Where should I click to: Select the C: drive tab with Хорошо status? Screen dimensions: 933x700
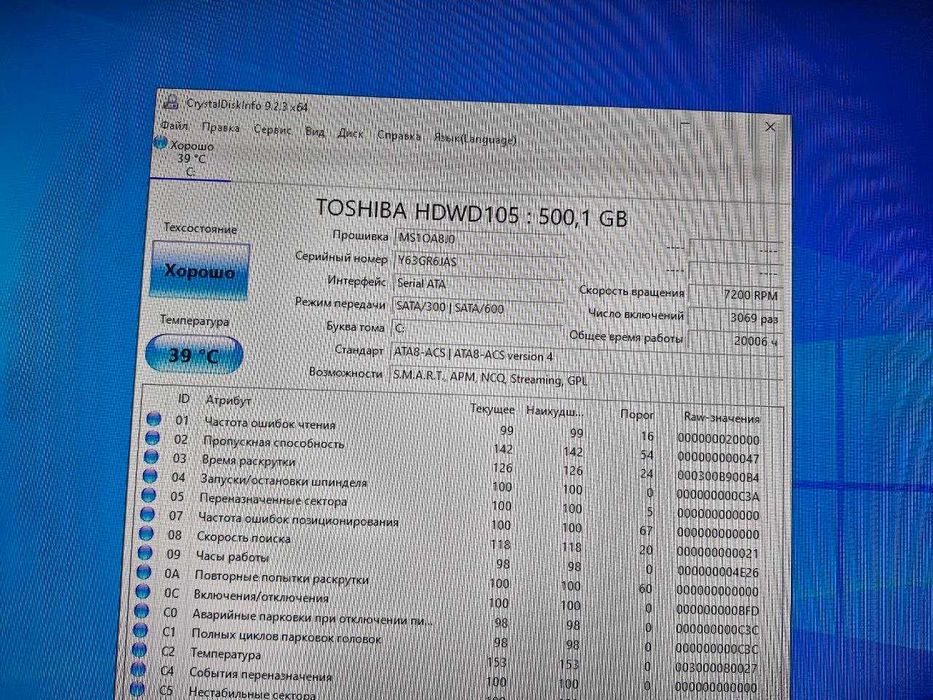tap(190, 159)
